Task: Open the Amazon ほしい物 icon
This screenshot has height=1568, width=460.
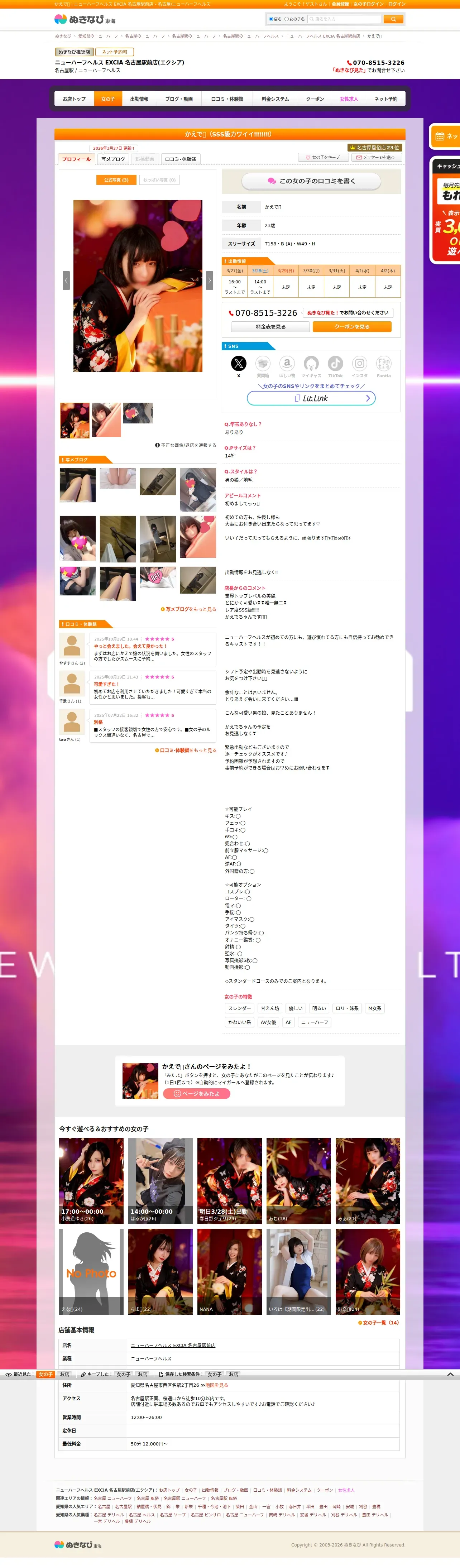Action: point(287,364)
